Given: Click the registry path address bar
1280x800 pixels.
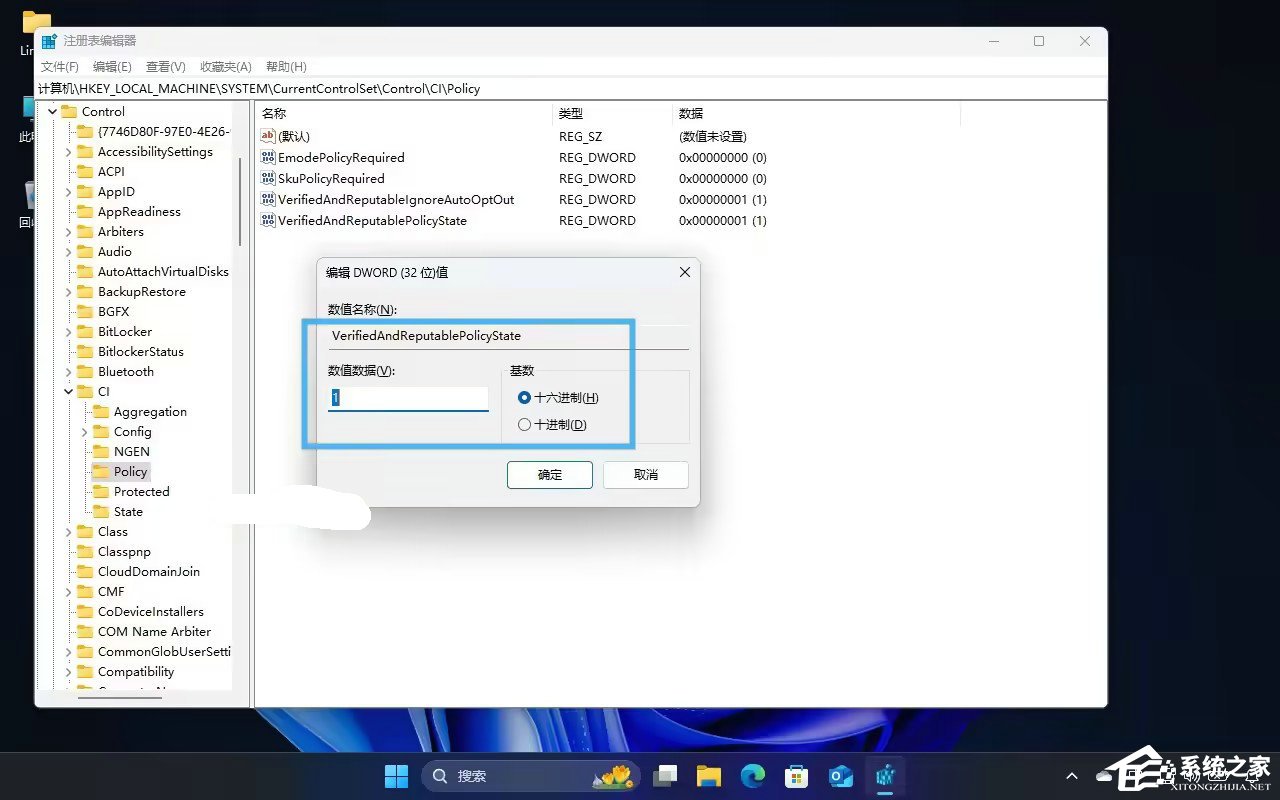Looking at the screenshot, I should coord(571,88).
